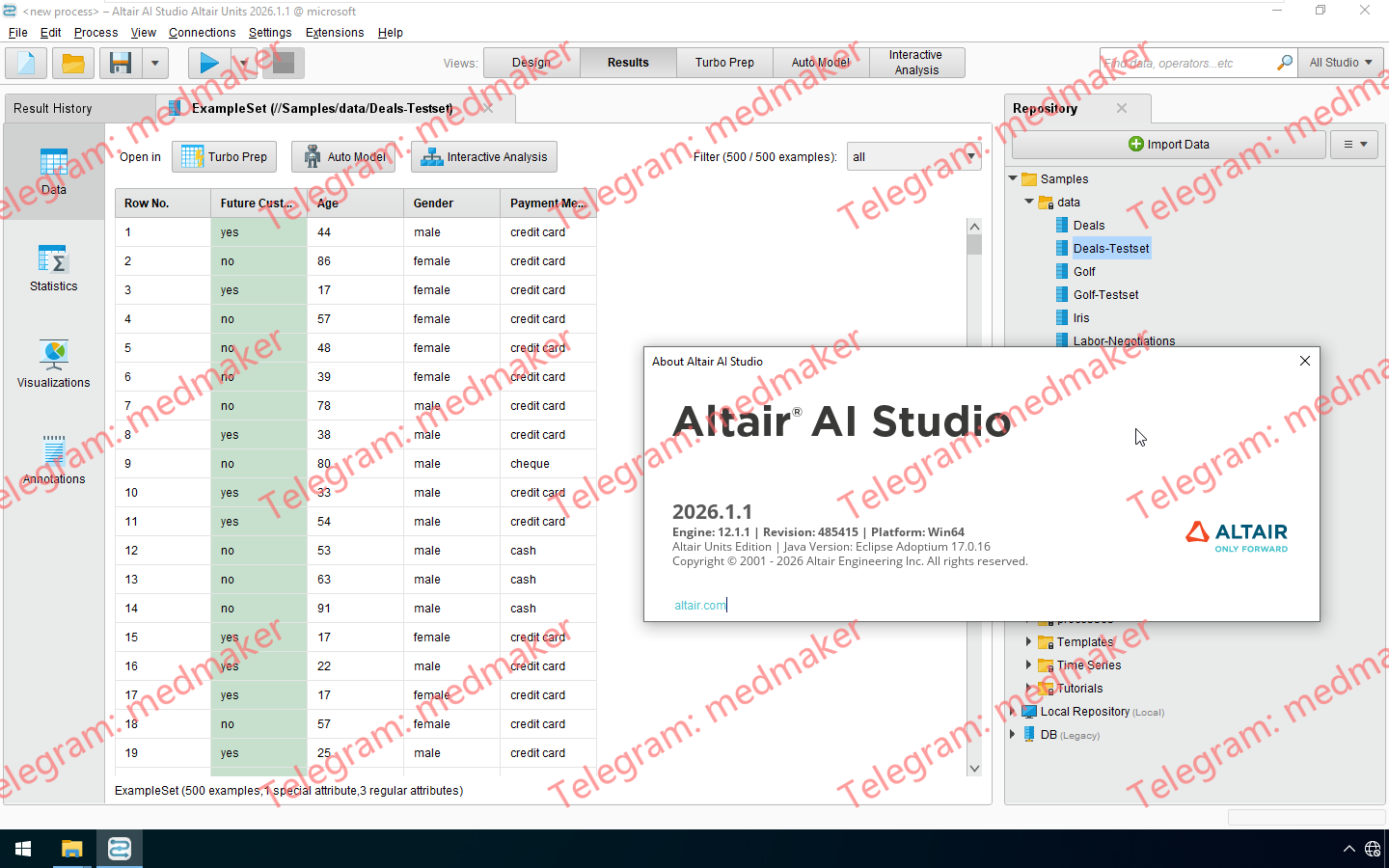Show hidden icons in the system tray
This screenshot has height=868, width=1389.
point(1348,849)
